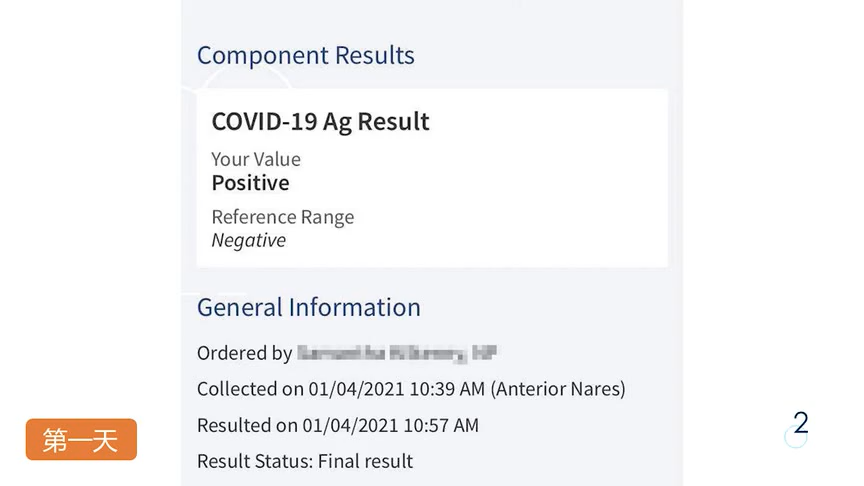Select the Positive result value
Viewport: 864px width, 486px height.
pos(250,183)
